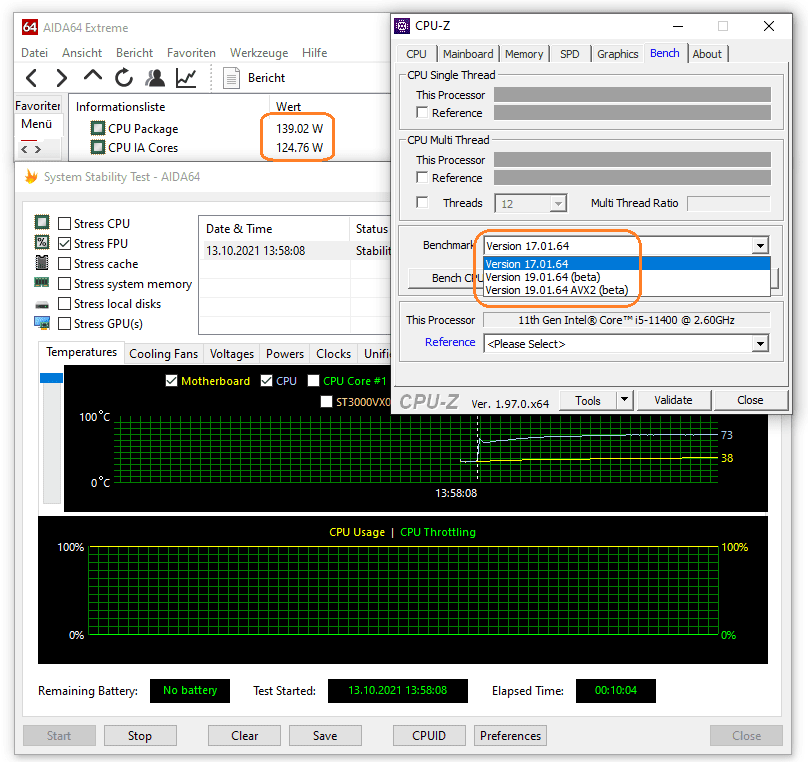Check the Threads checkbox in CPU-Z
Viewport: 808px width, 767px height.
tap(422, 203)
